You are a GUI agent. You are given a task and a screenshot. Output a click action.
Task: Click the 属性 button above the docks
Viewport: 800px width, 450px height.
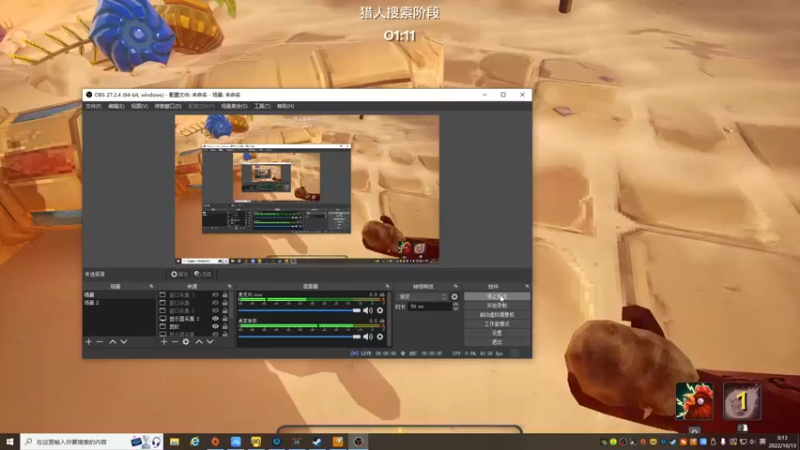(179, 274)
